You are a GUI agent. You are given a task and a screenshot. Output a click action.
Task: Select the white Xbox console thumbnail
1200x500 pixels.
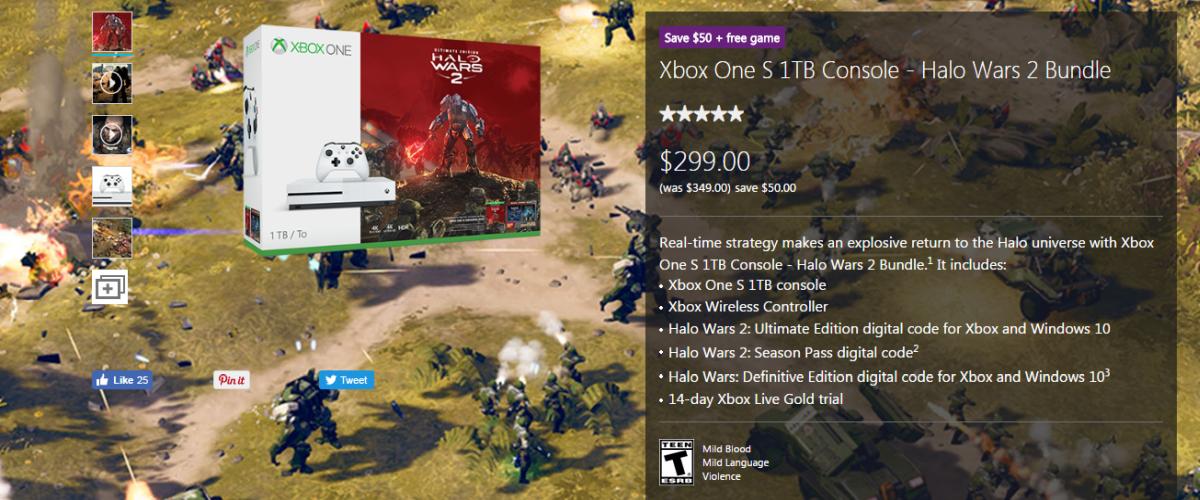click(112, 186)
